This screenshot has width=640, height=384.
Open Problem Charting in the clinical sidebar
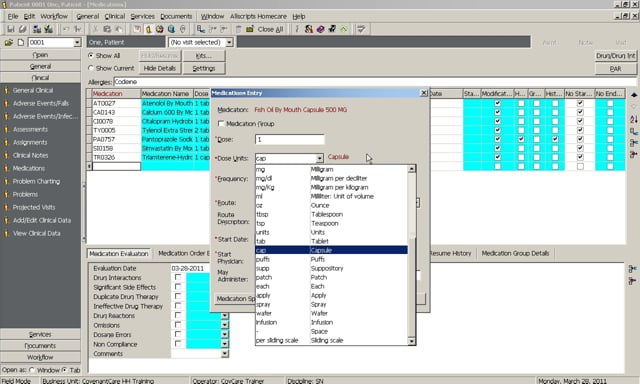point(36,182)
